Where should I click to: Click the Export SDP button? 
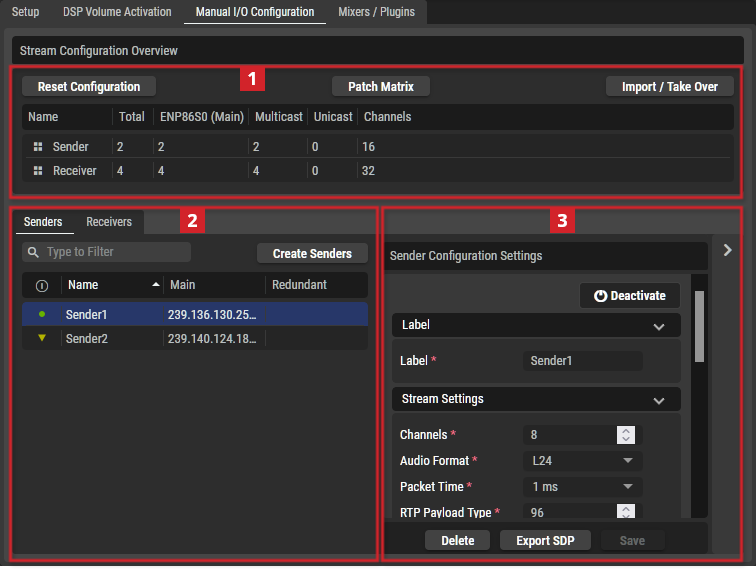tap(545, 541)
